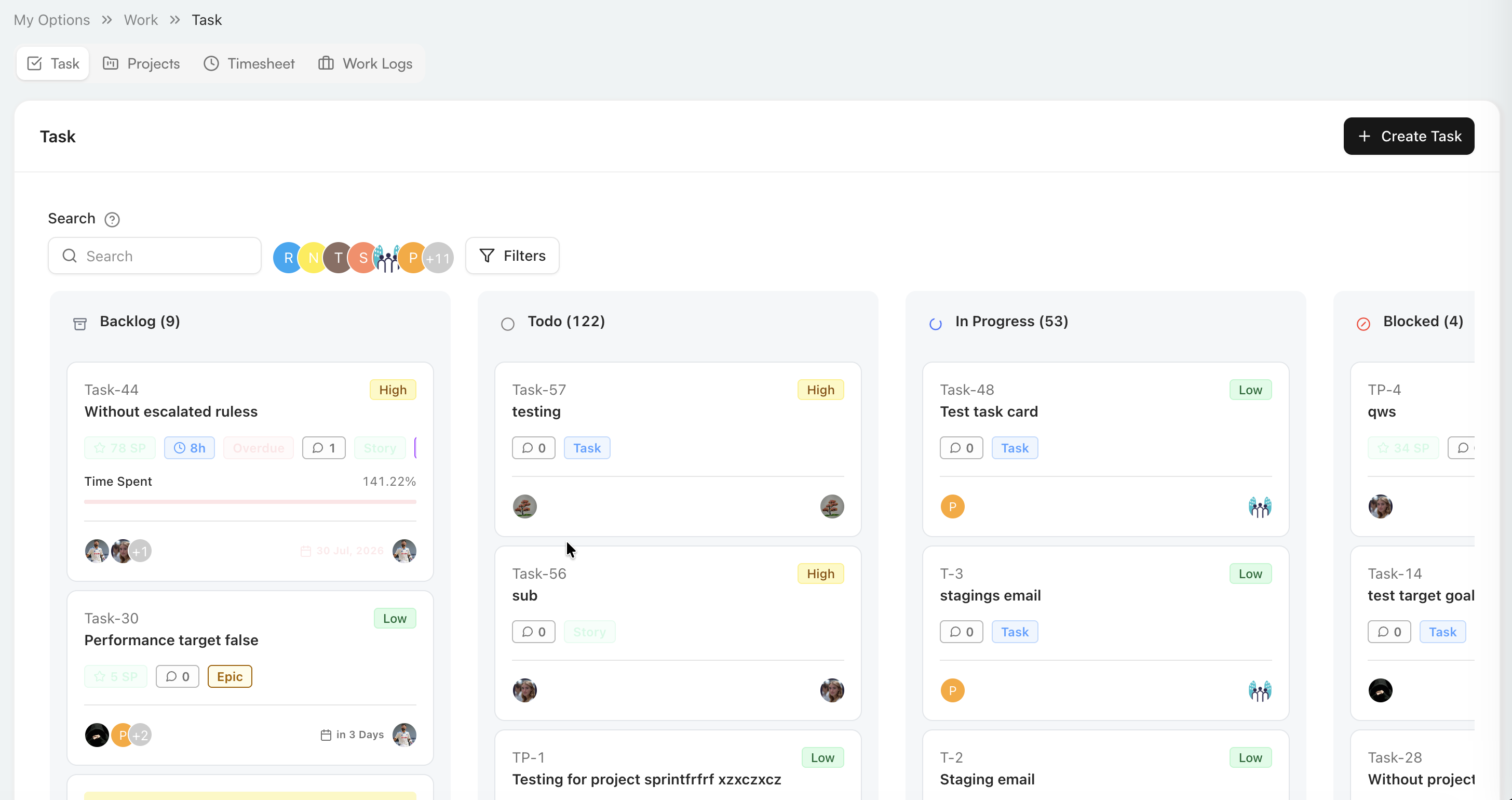The width and height of the screenshot is (1512, 800).
Task: Click the 'in 3 Days' due date
Action: (352, 735)
